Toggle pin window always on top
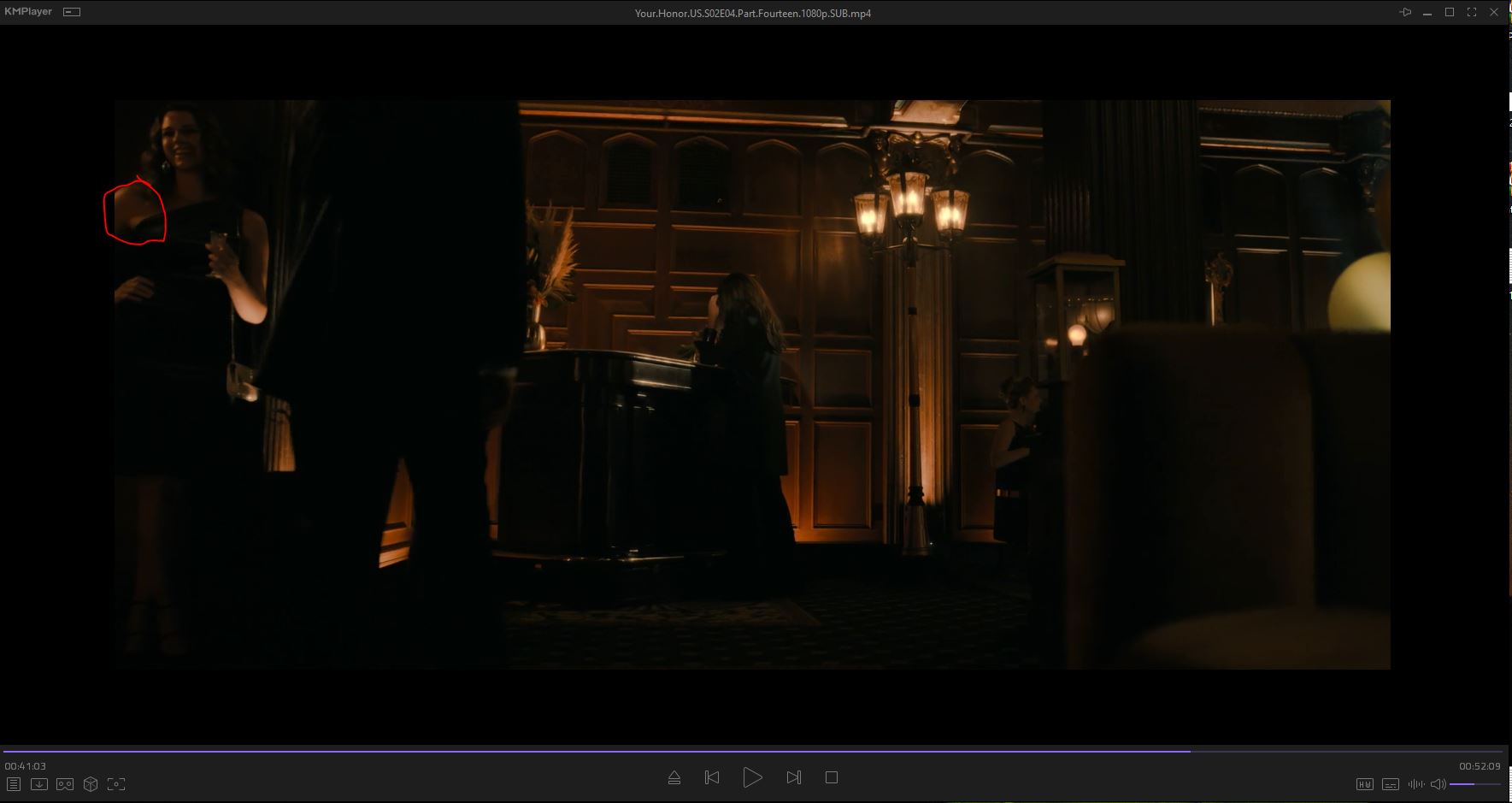 click(x=1405, y=12)
